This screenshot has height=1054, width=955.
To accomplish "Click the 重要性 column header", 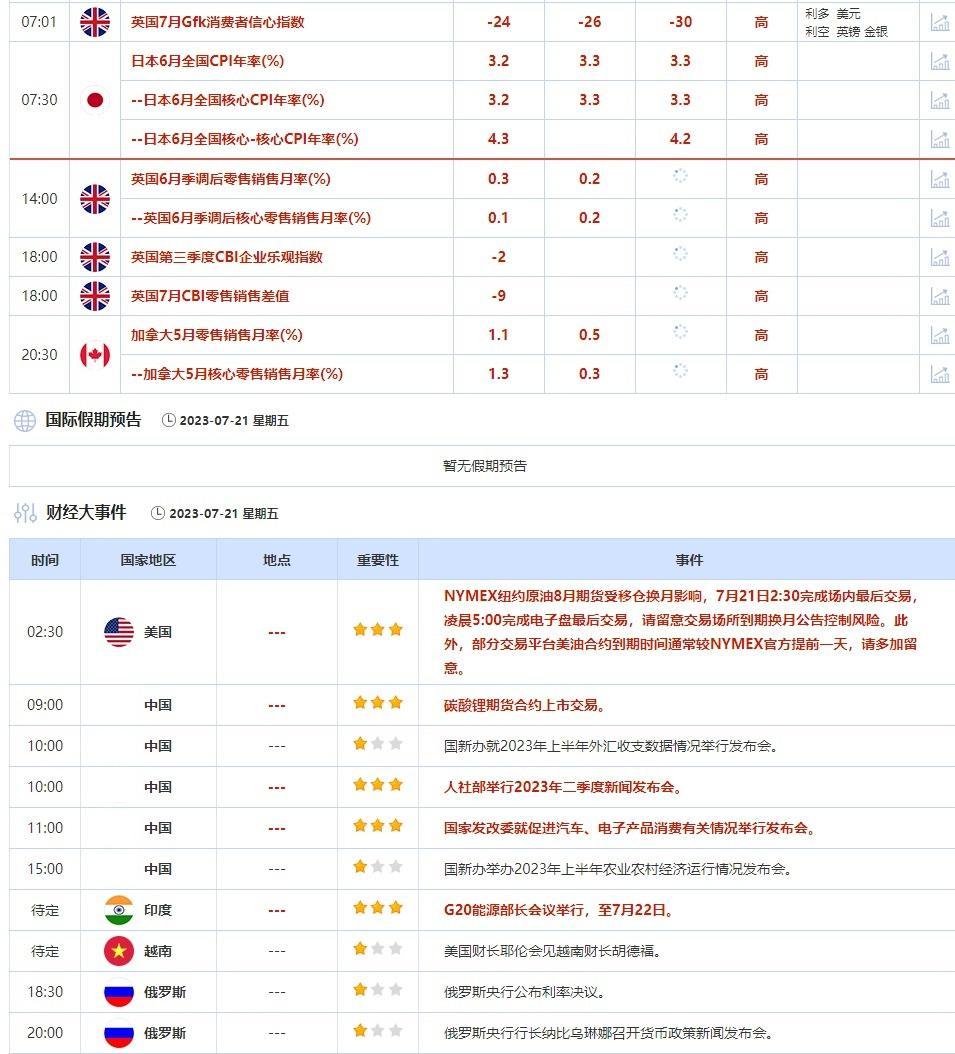I will [377, 560].
